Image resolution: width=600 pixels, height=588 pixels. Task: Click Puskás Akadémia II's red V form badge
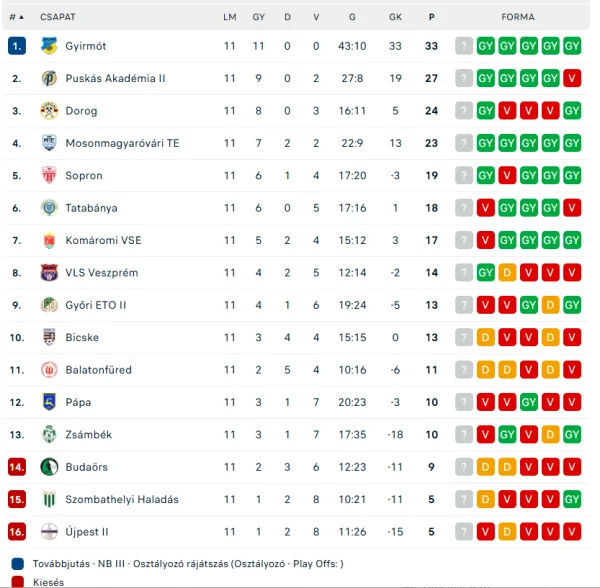click(572, 78)
